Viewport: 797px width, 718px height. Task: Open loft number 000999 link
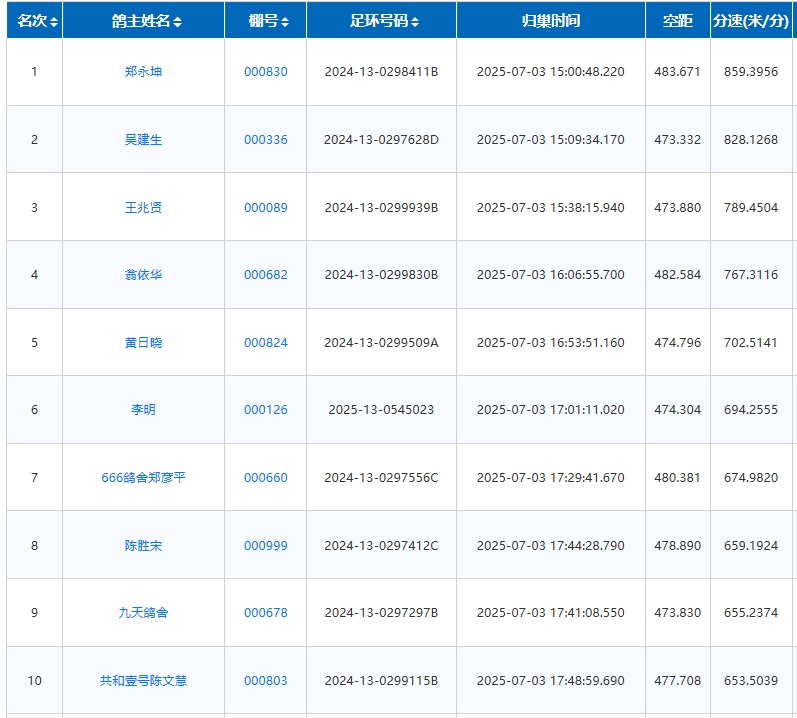pyautogui.click(x=265, y=546)
